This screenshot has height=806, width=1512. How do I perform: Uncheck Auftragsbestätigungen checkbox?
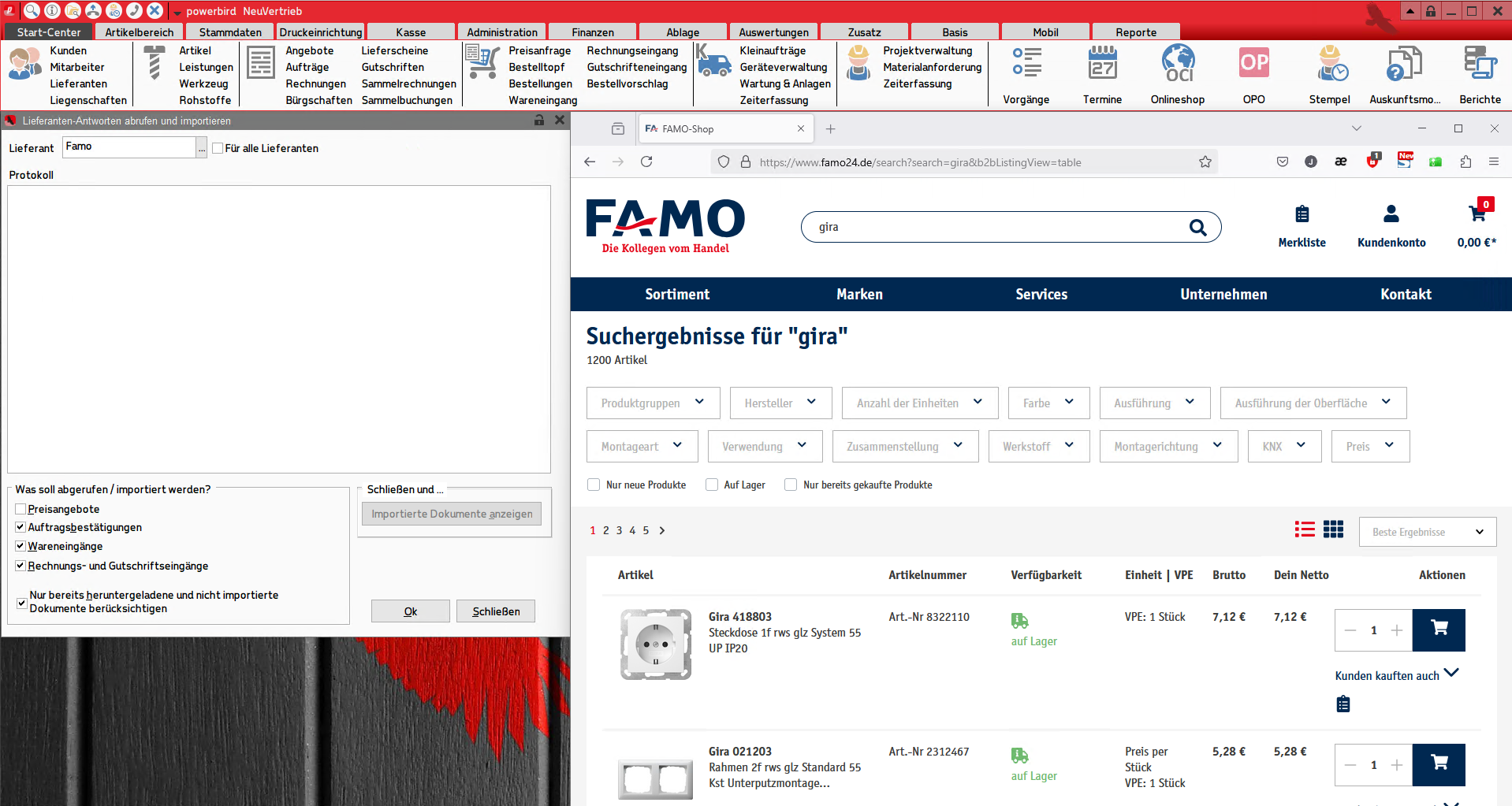(20, 527)
